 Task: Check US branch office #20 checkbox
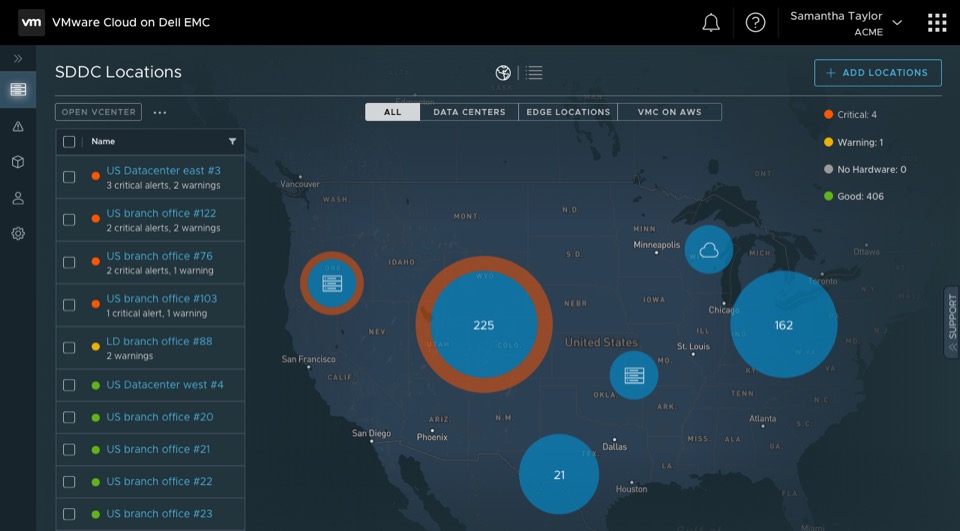pos(69,417)
